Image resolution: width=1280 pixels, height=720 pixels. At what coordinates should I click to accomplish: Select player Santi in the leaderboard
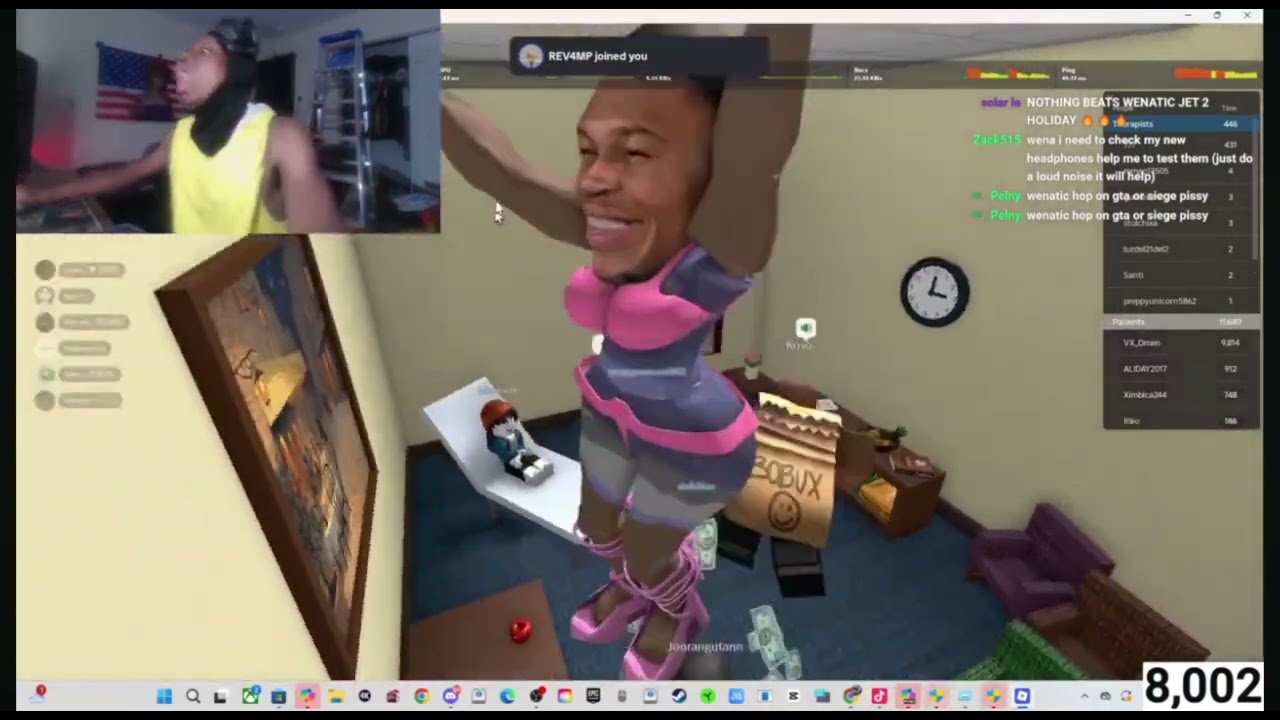click(1181, 275)
